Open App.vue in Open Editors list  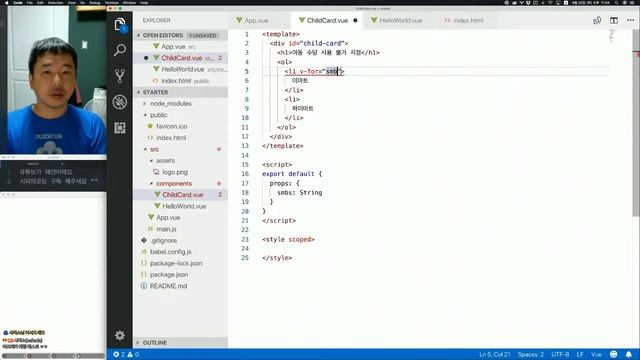(x=180, y=47)
